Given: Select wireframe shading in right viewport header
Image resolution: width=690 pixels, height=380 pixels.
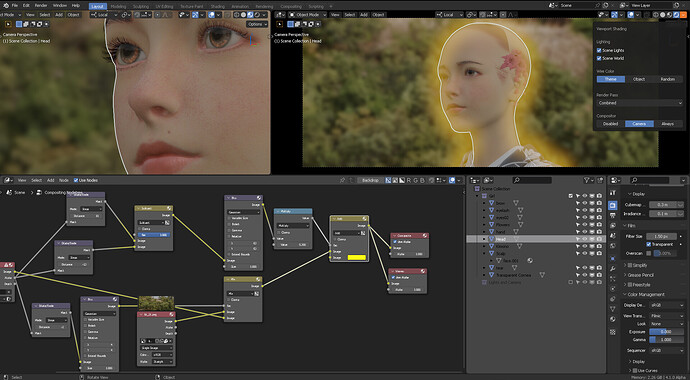Looking at the screenshot, I should pos(655,15).
